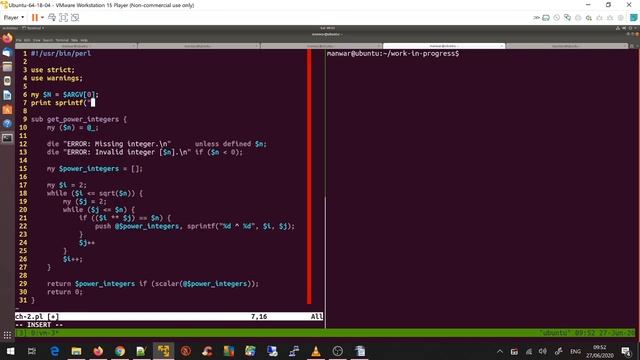
Task: Open the Windows clock and calendar
Action: [600, 351]
